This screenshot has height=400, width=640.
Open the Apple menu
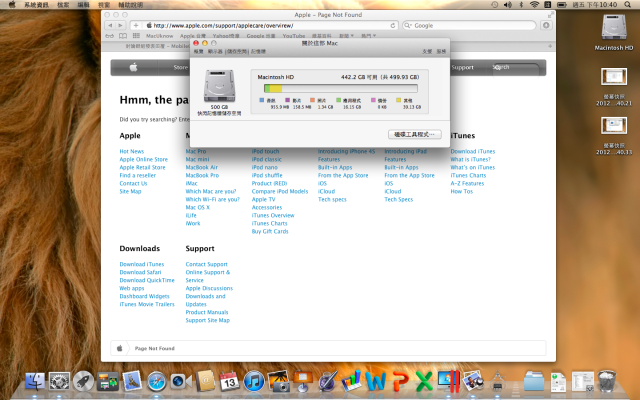[x=12, y=4]
